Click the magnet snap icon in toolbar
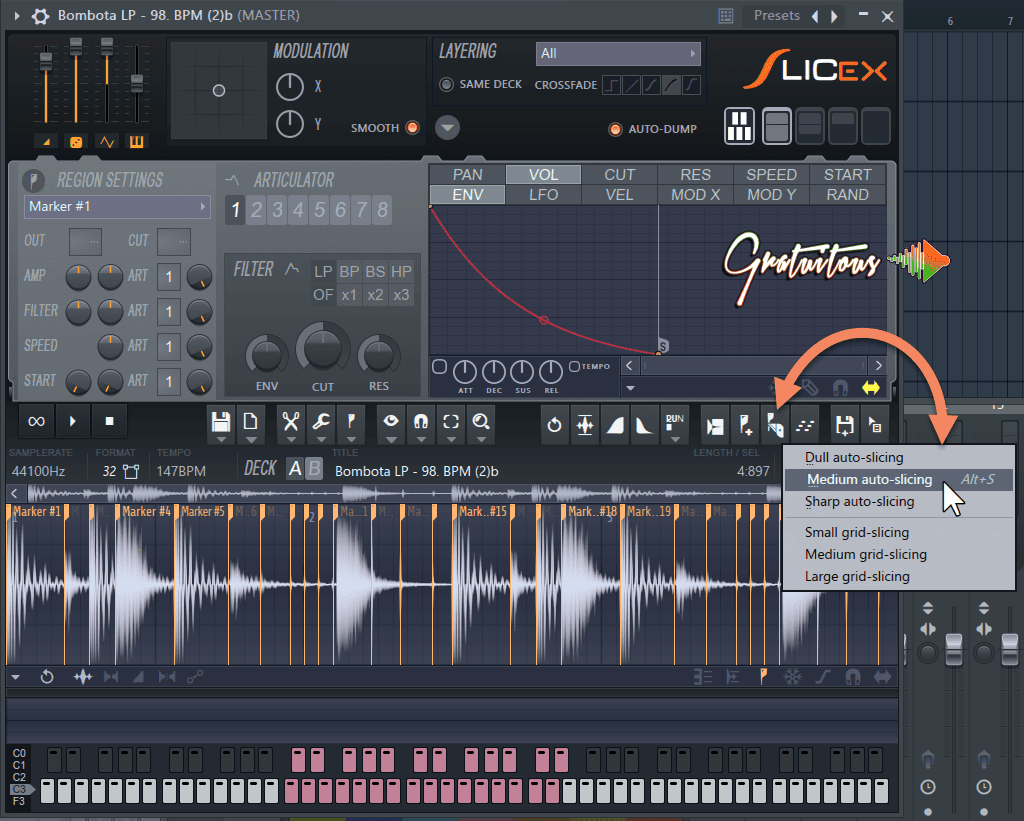Screen dimensions: 1024x821 421,422
